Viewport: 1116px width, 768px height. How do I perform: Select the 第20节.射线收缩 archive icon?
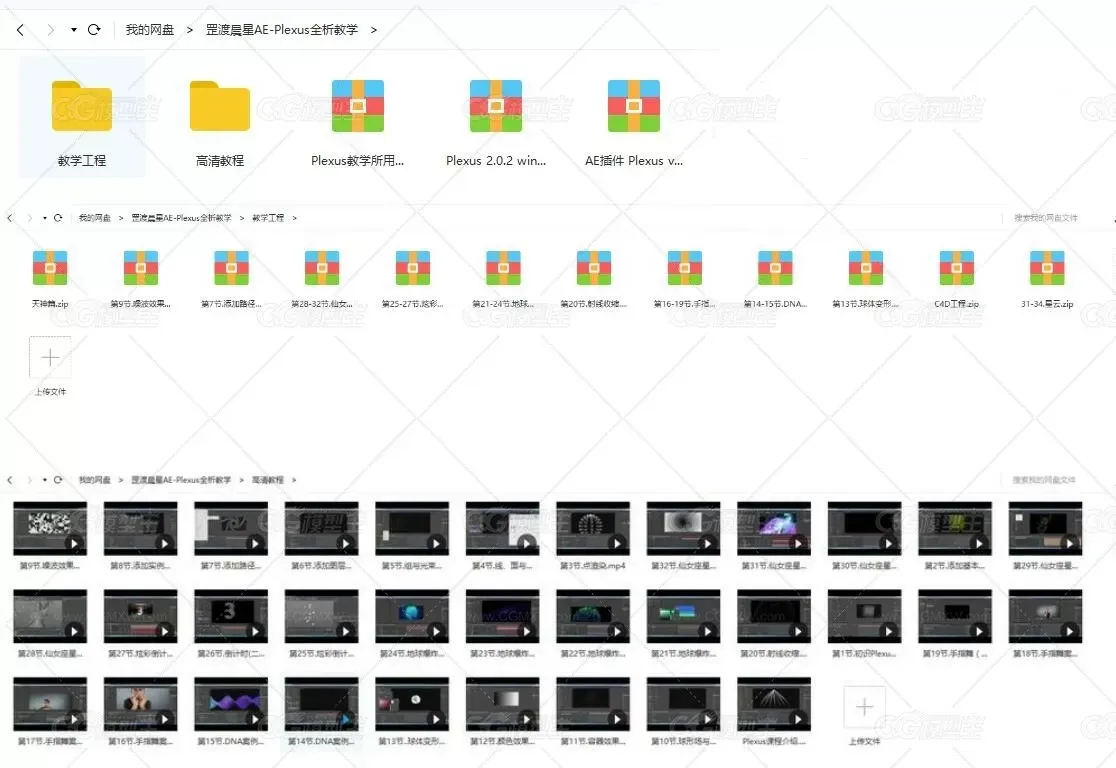[594, 268]
